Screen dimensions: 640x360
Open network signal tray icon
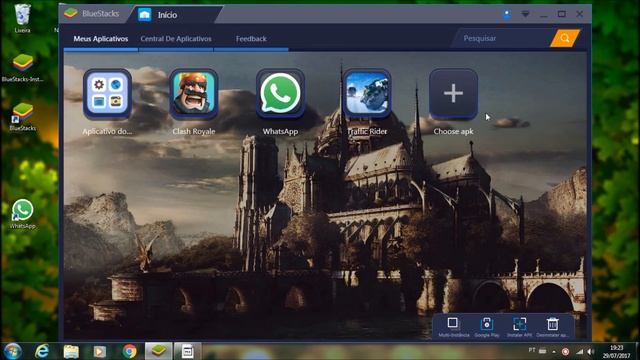pos(580,351)
